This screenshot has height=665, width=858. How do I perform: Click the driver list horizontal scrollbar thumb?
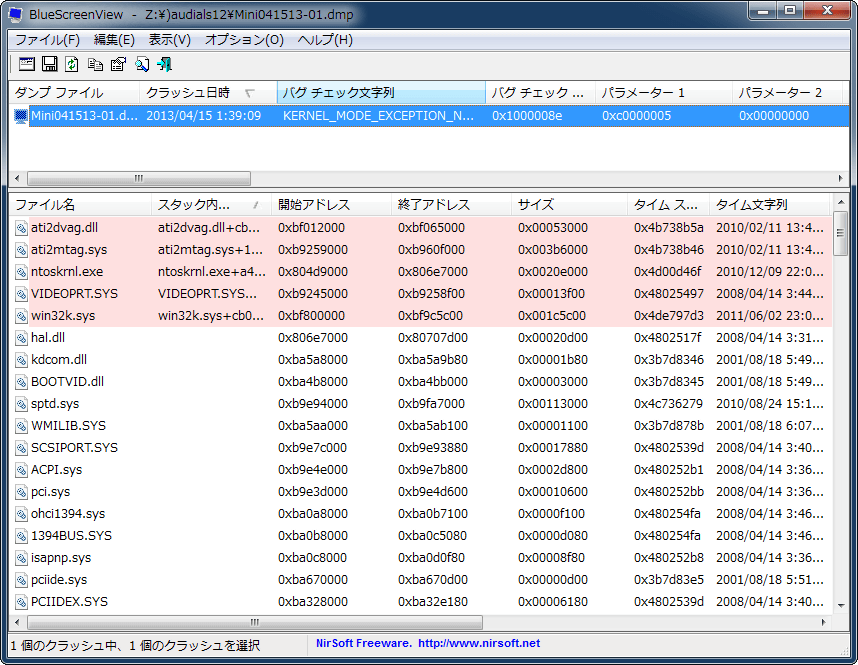click(255, 622)
